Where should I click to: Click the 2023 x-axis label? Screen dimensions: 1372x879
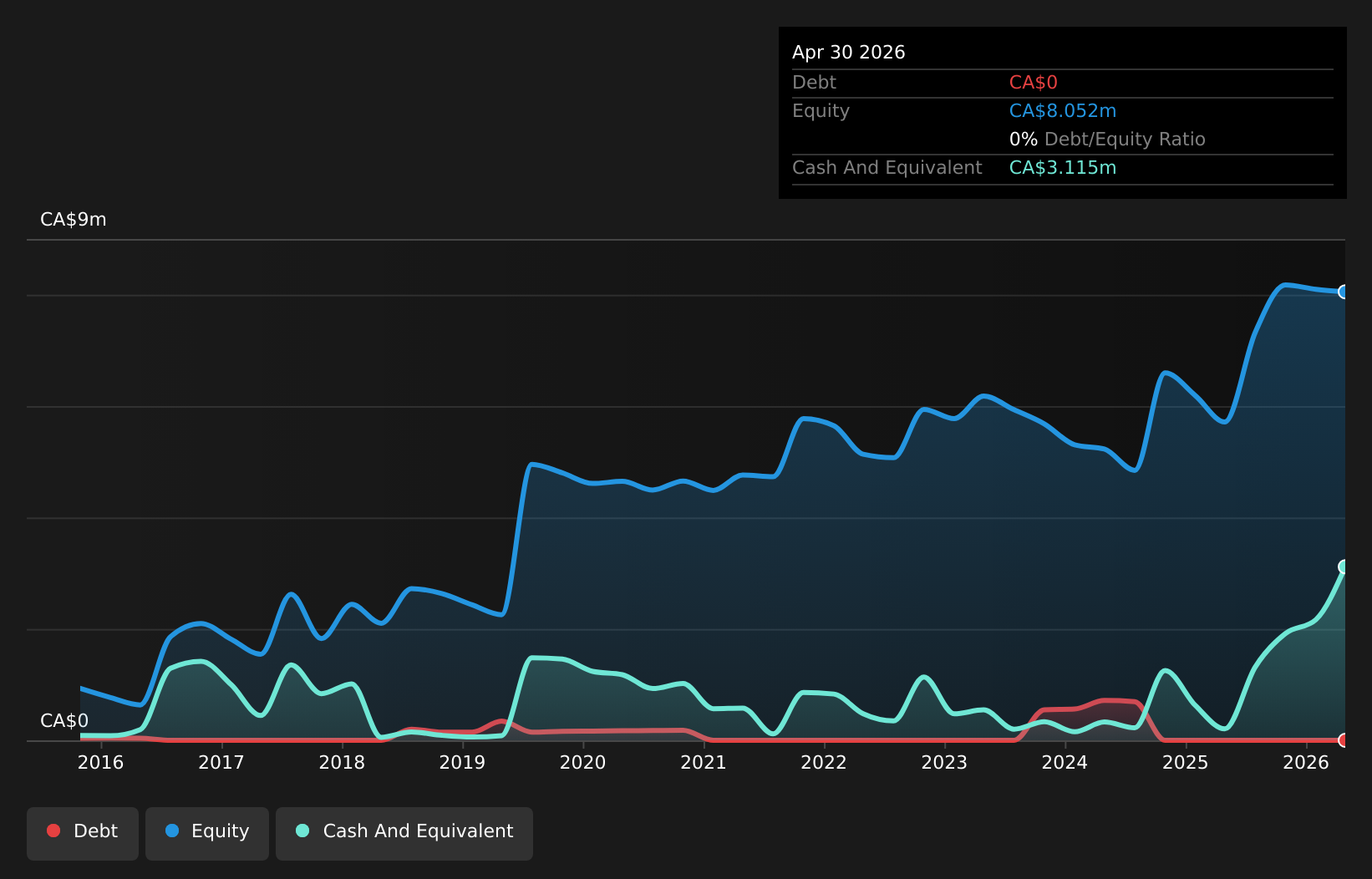[x=944, y=762]
